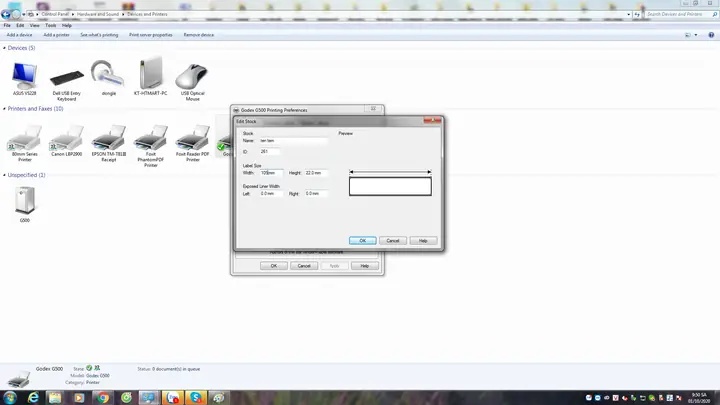This screenshot has height=405, width=720.
Task: Click Cancel in Printing Preferences window
Action: tap(304, 266)
